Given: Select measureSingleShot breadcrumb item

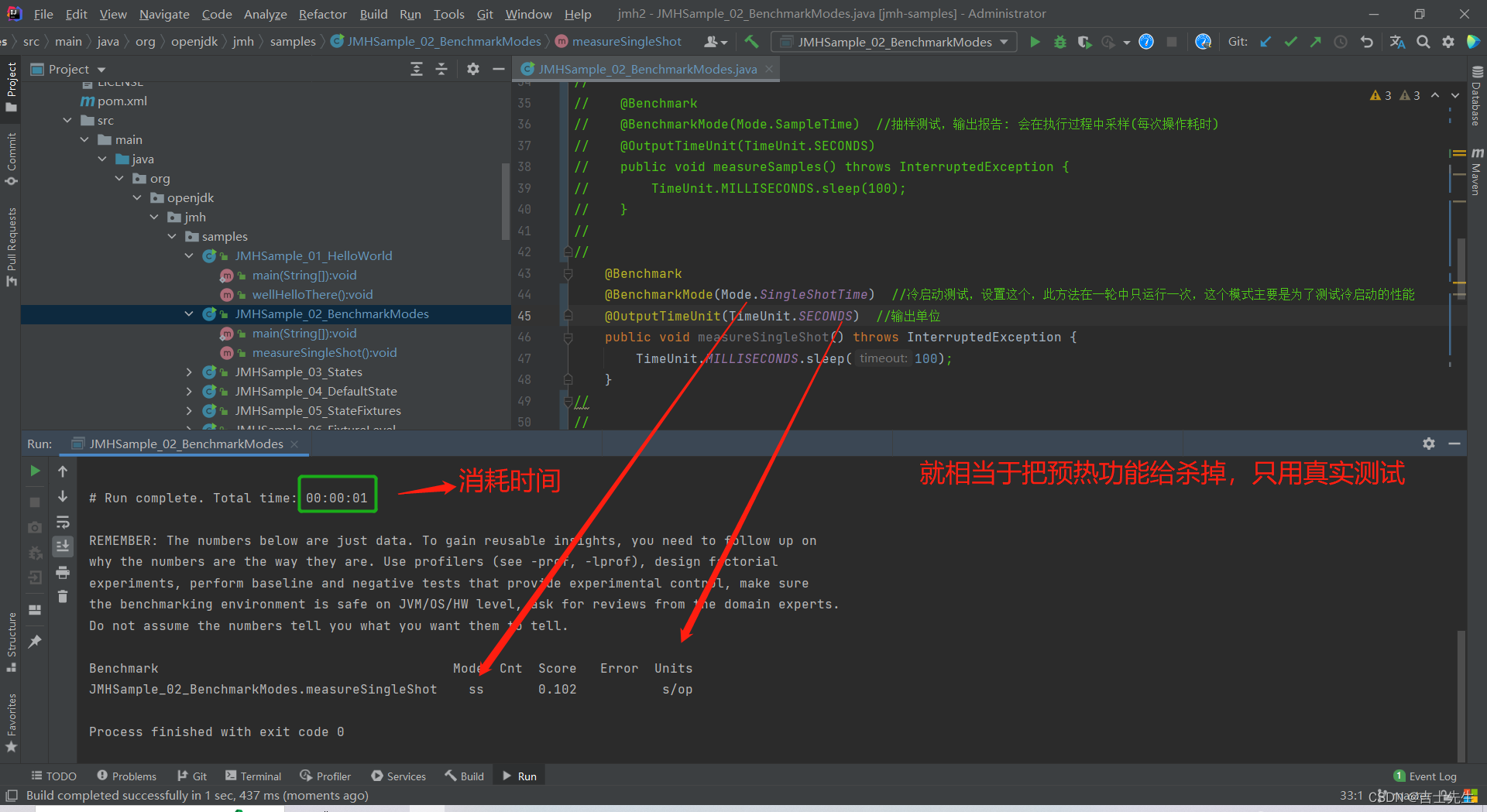Looking at the screenshot, I should point(618,42).
